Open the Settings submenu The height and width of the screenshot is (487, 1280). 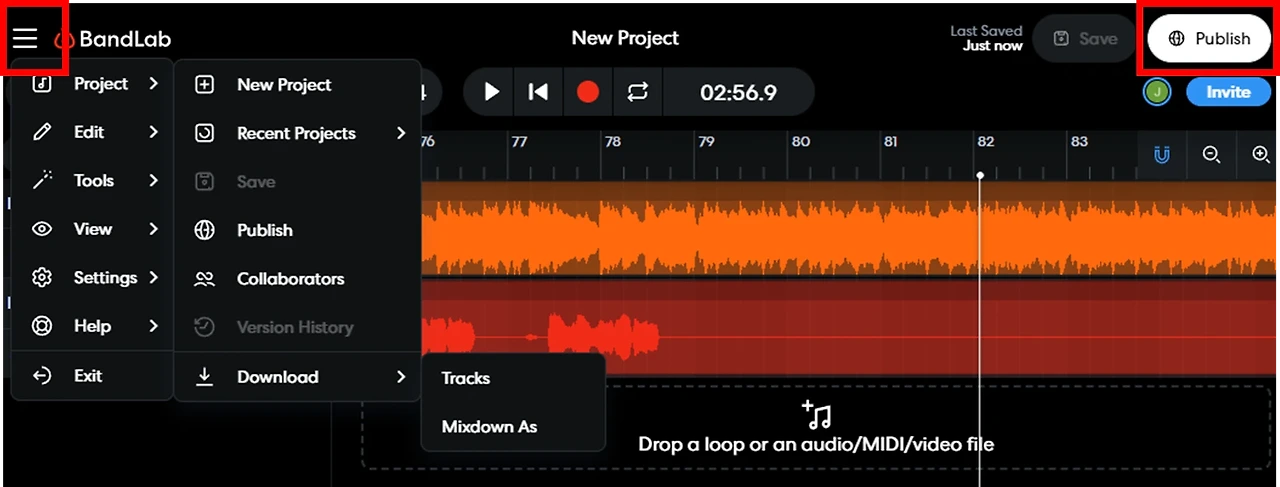tap(92, 278)
